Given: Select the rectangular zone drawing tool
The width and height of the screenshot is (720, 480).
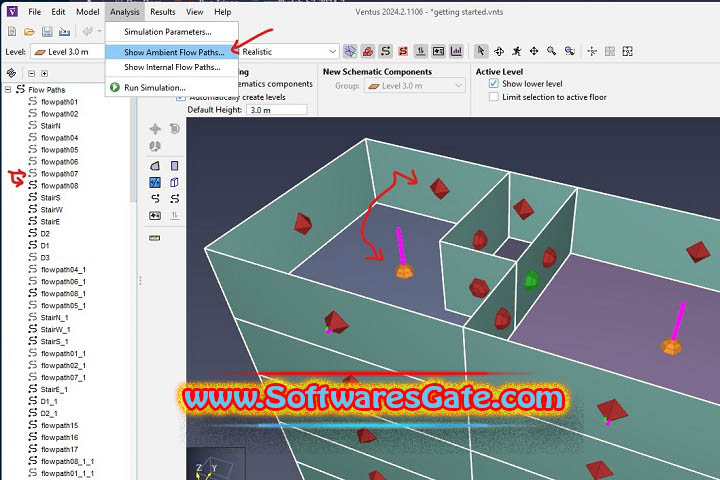Looking at the screenshot, I should coord(174,165).
